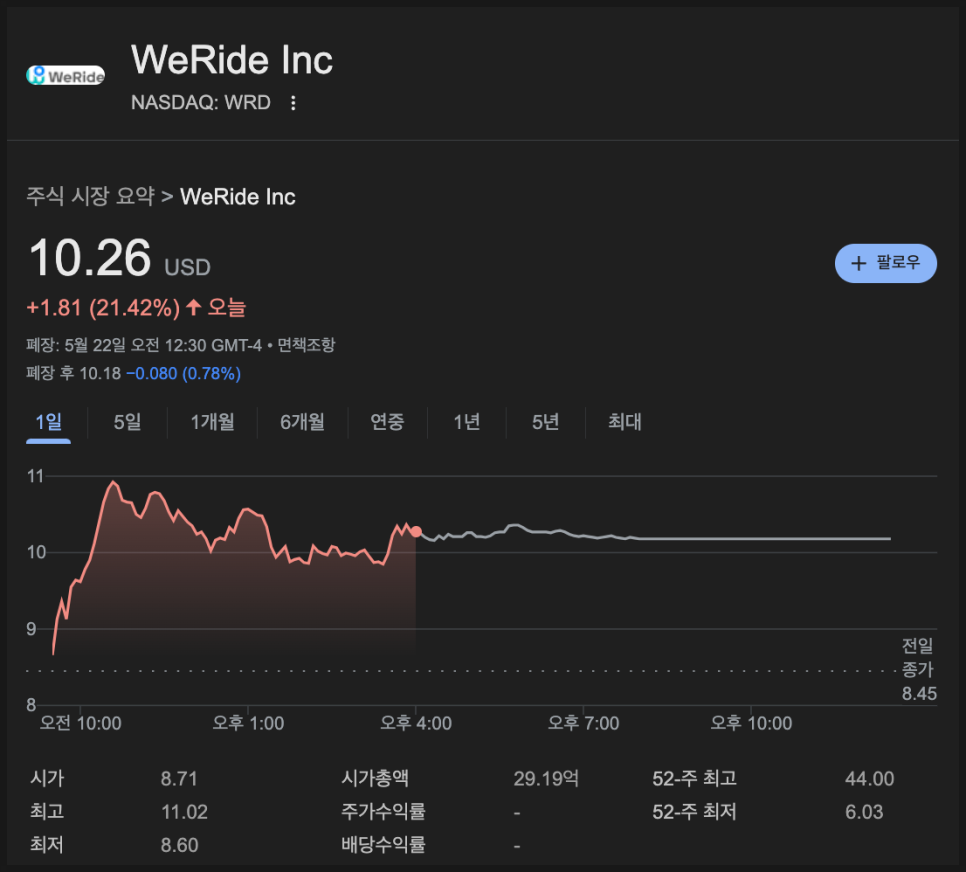This screenshot has height=872, width=966.
Task: Click the 52-주 최고 label
Action: [x=694, y=778]
